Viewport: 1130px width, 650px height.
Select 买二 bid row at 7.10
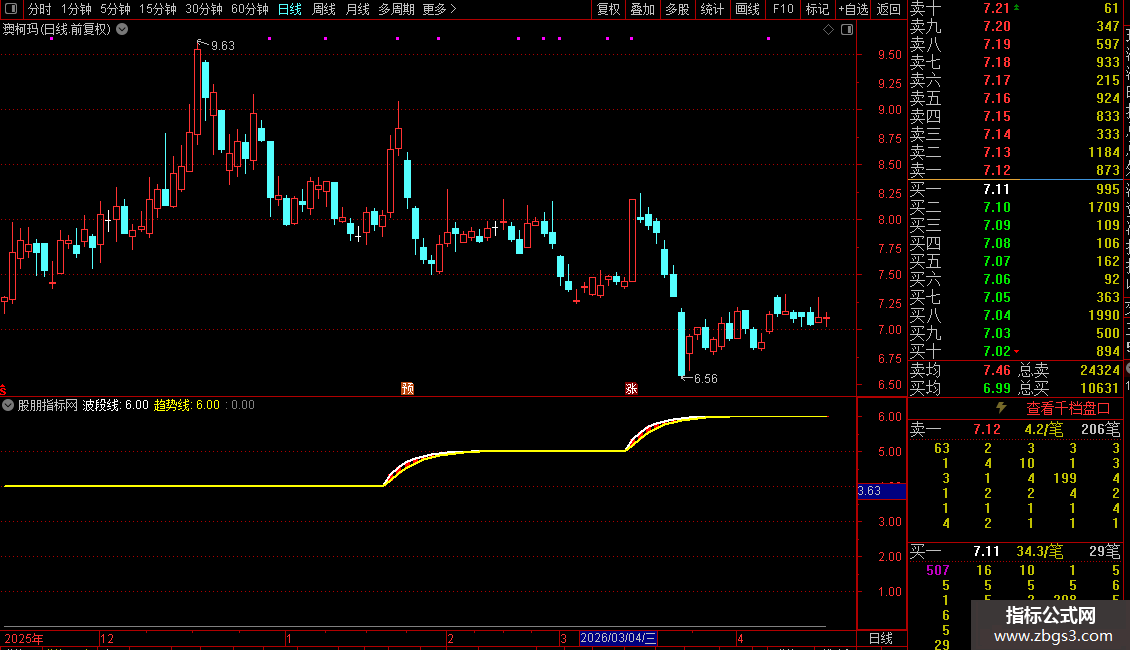tap(1015, 207)
